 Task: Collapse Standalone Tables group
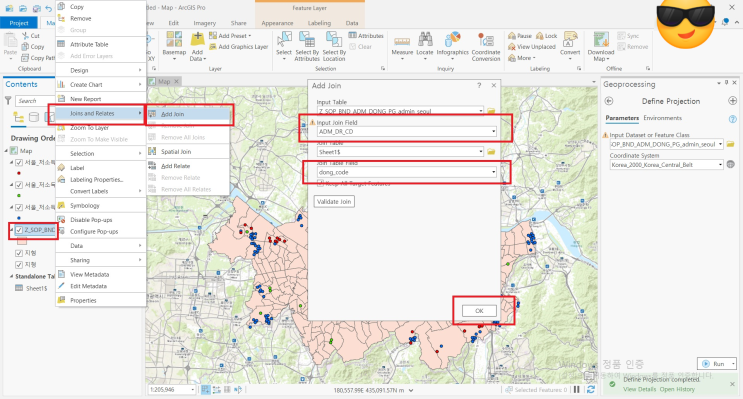tap(11, 276)
